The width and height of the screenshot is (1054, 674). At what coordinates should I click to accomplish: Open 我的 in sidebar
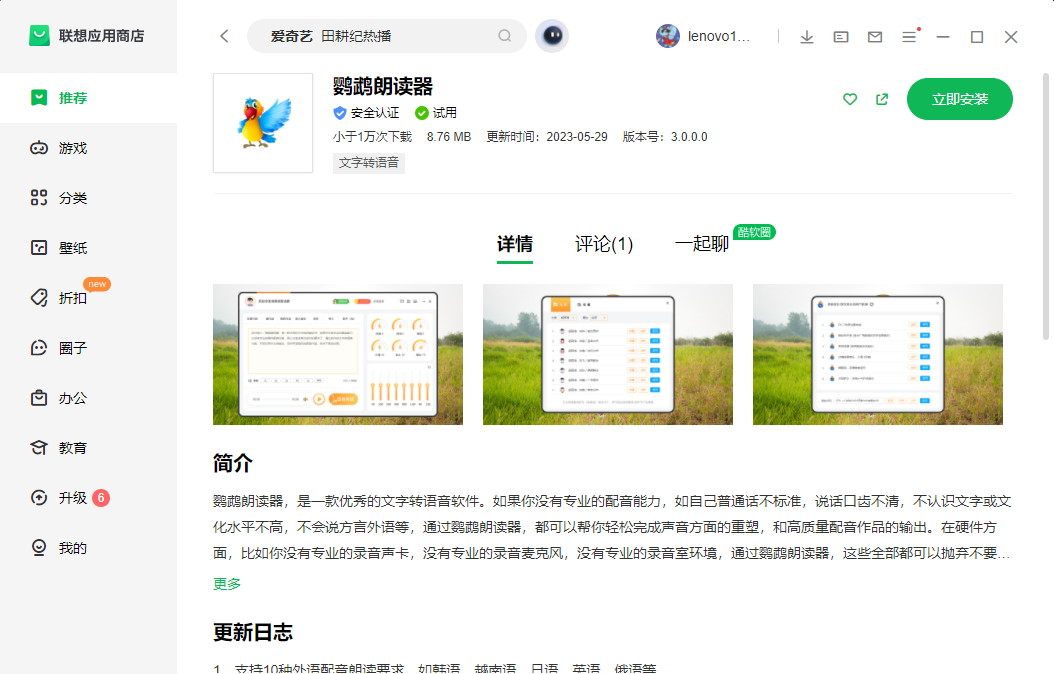(88, 548)
